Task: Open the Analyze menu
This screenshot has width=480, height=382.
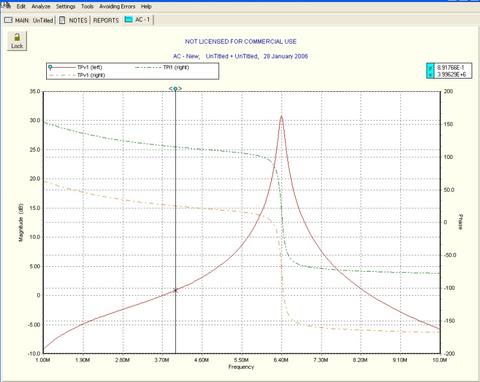Action: (x=41, y=6)
